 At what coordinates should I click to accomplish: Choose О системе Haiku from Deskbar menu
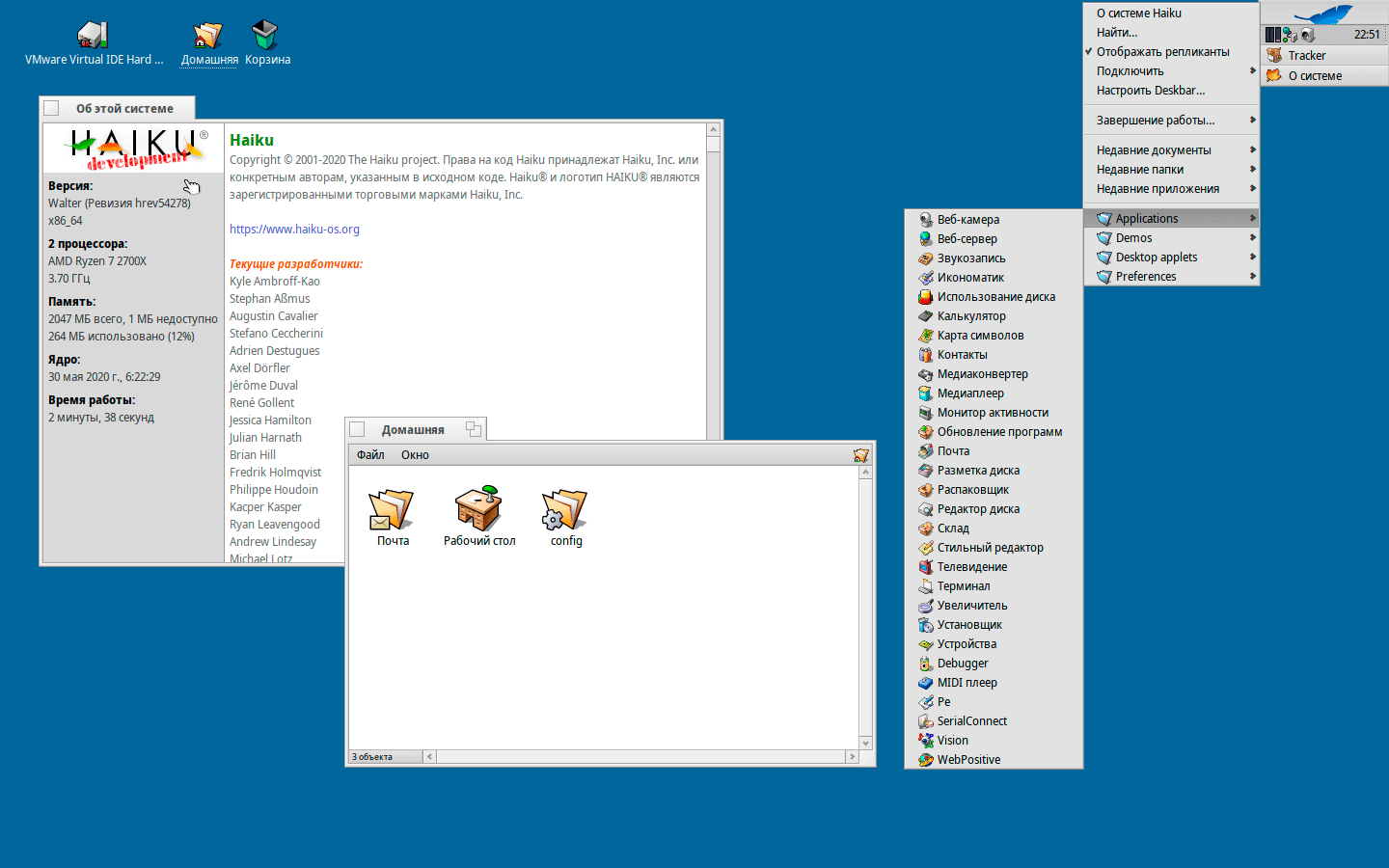[1171, 14]
